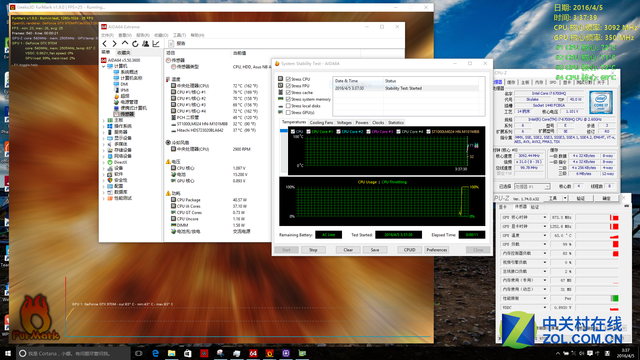
Task: Click the Back arrow in AIDA64 toolbar
Action: 105,43
